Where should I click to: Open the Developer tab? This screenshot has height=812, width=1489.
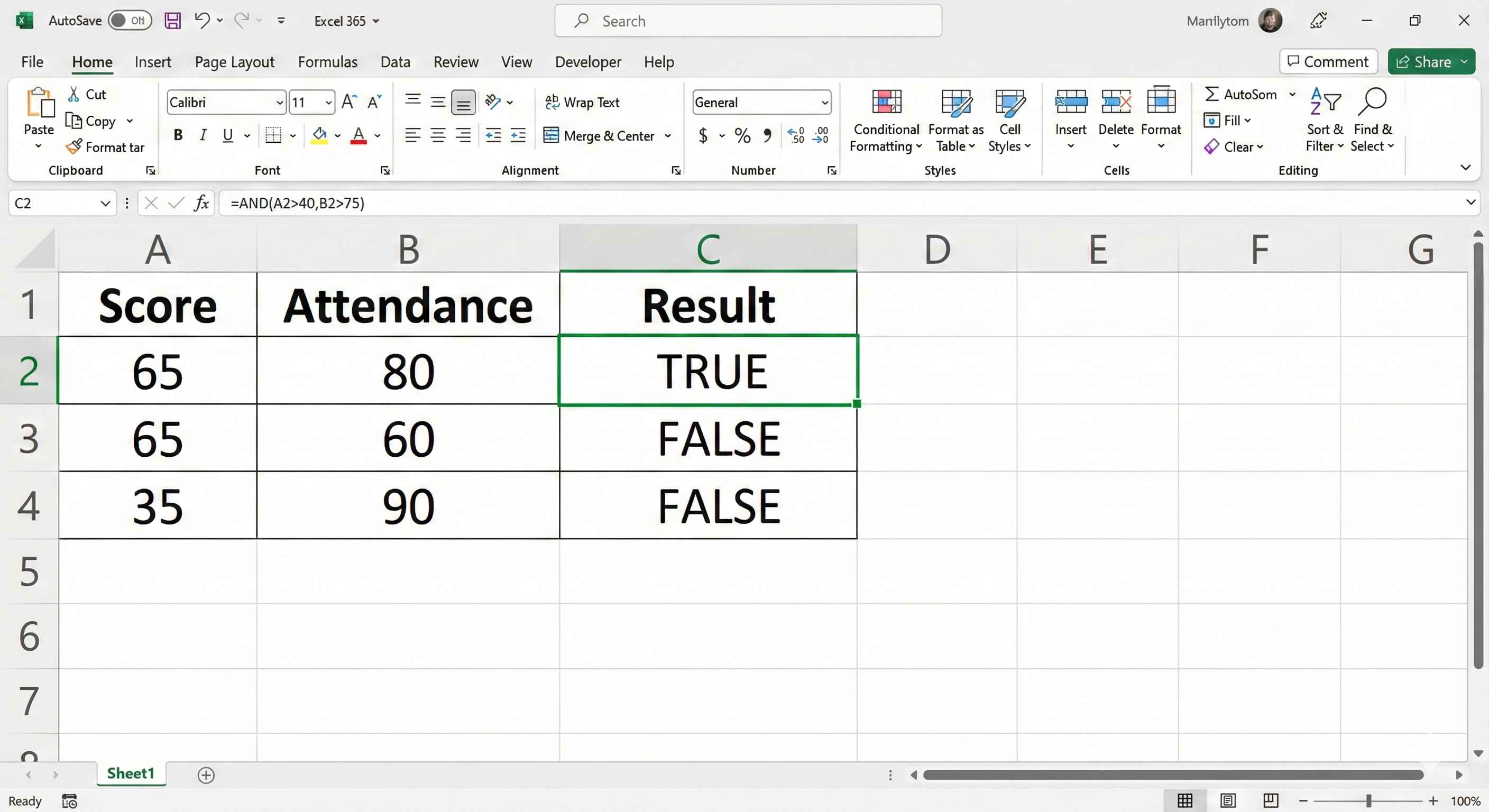tap(588, 62)
